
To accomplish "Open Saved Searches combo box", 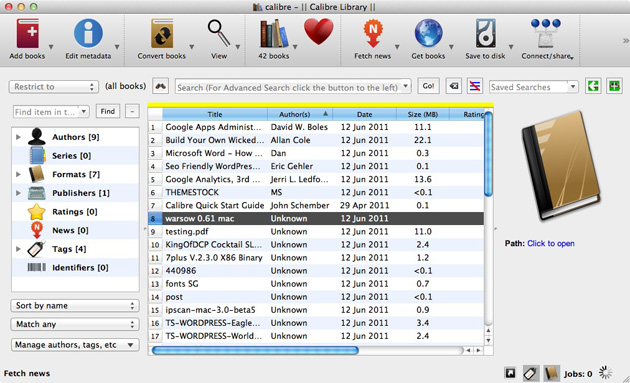I will point(533,87).
